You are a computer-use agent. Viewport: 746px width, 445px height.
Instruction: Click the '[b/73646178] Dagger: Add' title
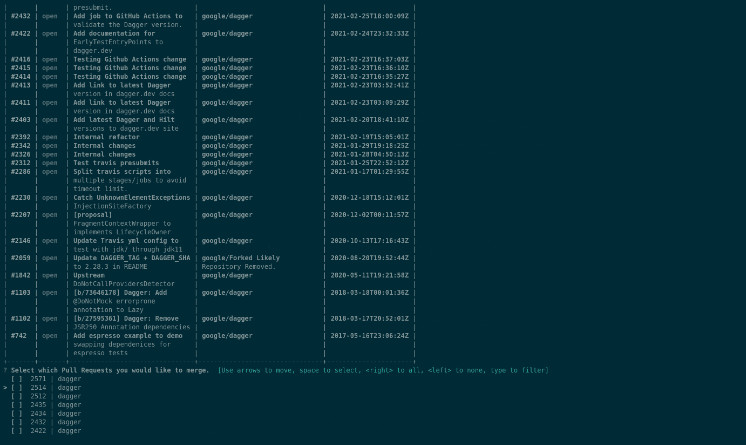(x=120, y=293)
